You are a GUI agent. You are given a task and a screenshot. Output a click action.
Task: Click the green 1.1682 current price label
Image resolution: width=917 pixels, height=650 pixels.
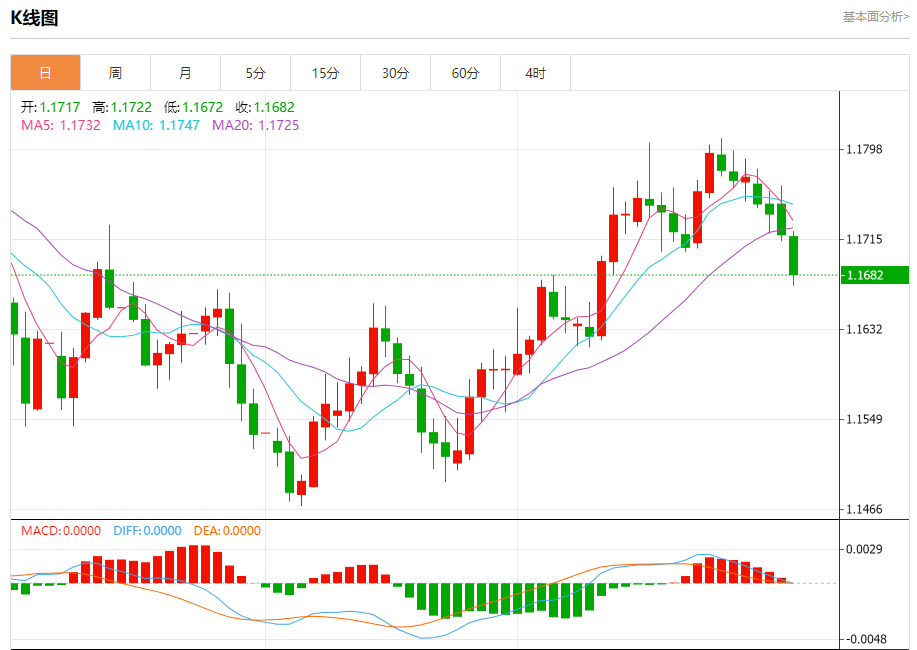pos(874,275)
